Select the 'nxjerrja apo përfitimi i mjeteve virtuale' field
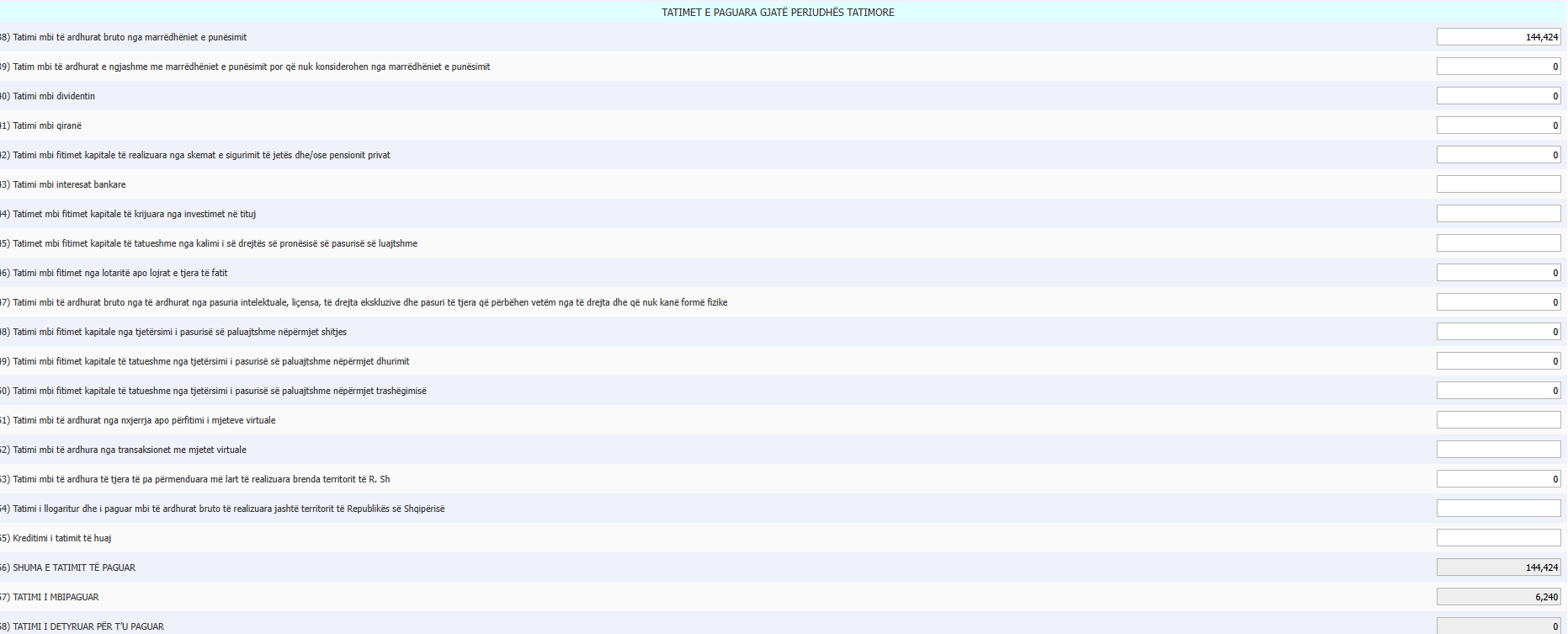1568x634 pixels. click(1498, 420)
